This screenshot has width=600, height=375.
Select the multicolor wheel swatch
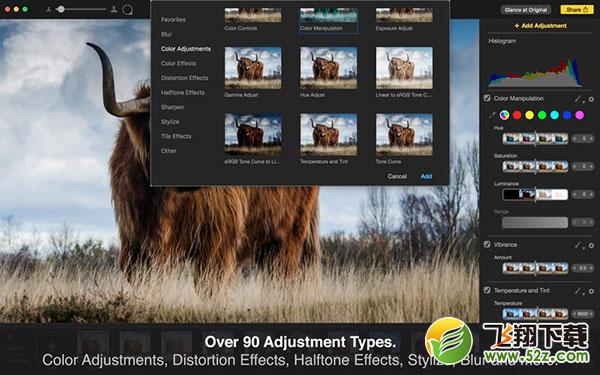[x=504, y=115]
